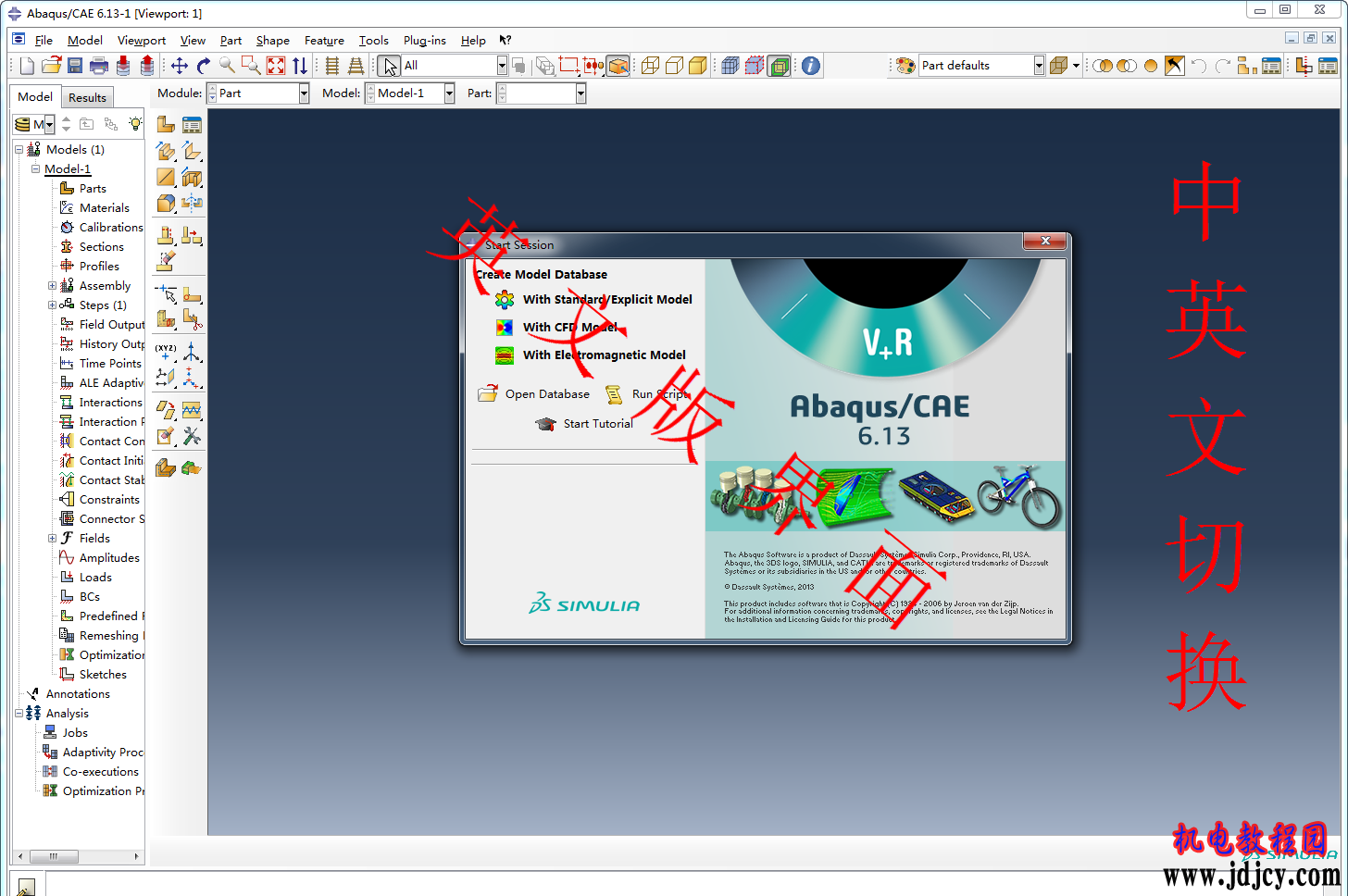The image size is (1348, 896).
Task: Select the Pan View tool
Action: (x=180, y=66)
